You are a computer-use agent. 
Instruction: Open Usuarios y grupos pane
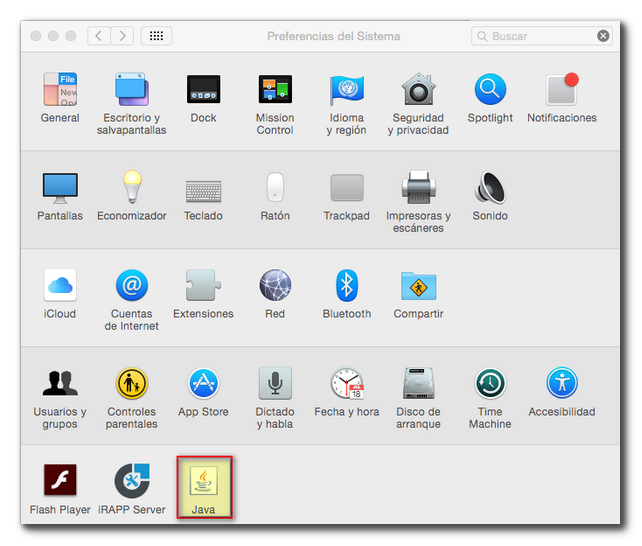tap(60, 384)
